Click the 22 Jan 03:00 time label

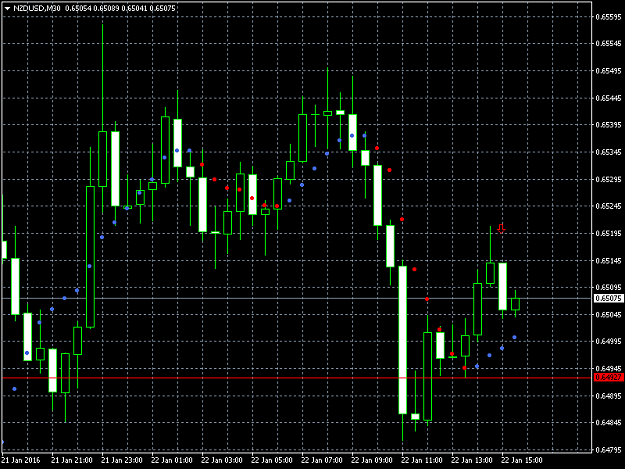(222, 460)
